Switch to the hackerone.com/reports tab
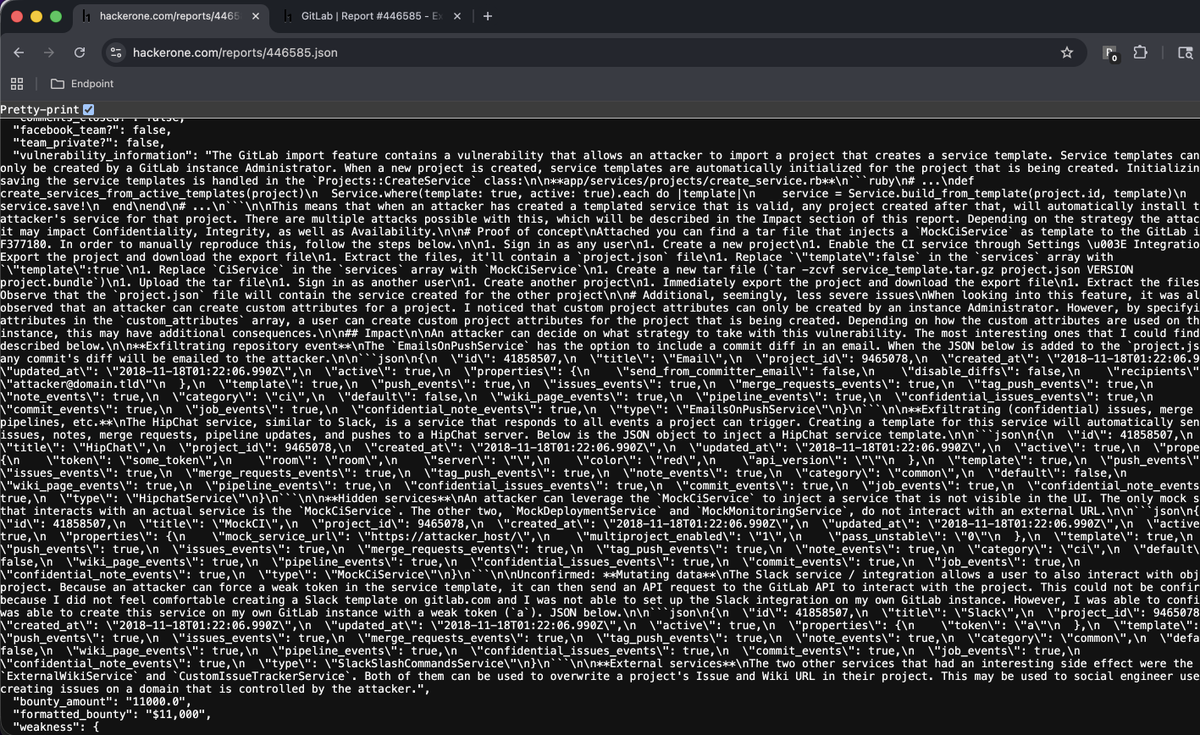Image resolution: width=1200 pixels, height=735 pixels. pyautogui.click(x=170, y=17)
